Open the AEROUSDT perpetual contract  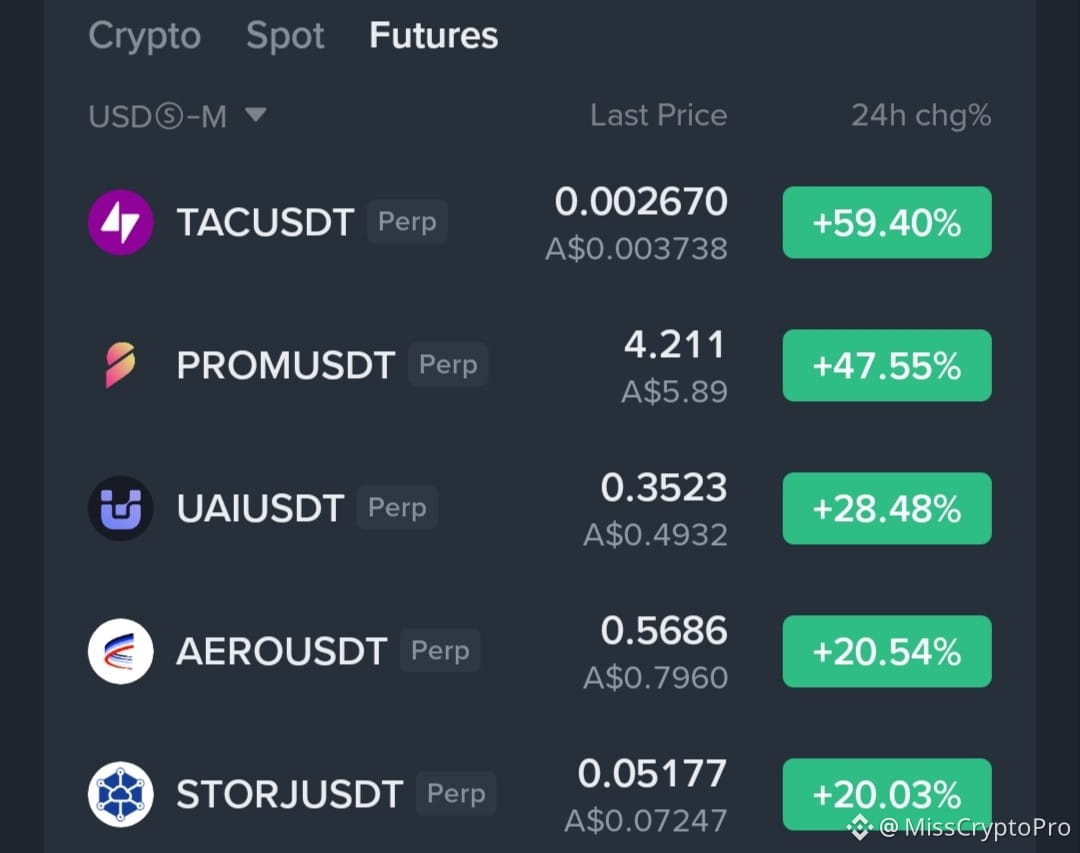(540, 651)
